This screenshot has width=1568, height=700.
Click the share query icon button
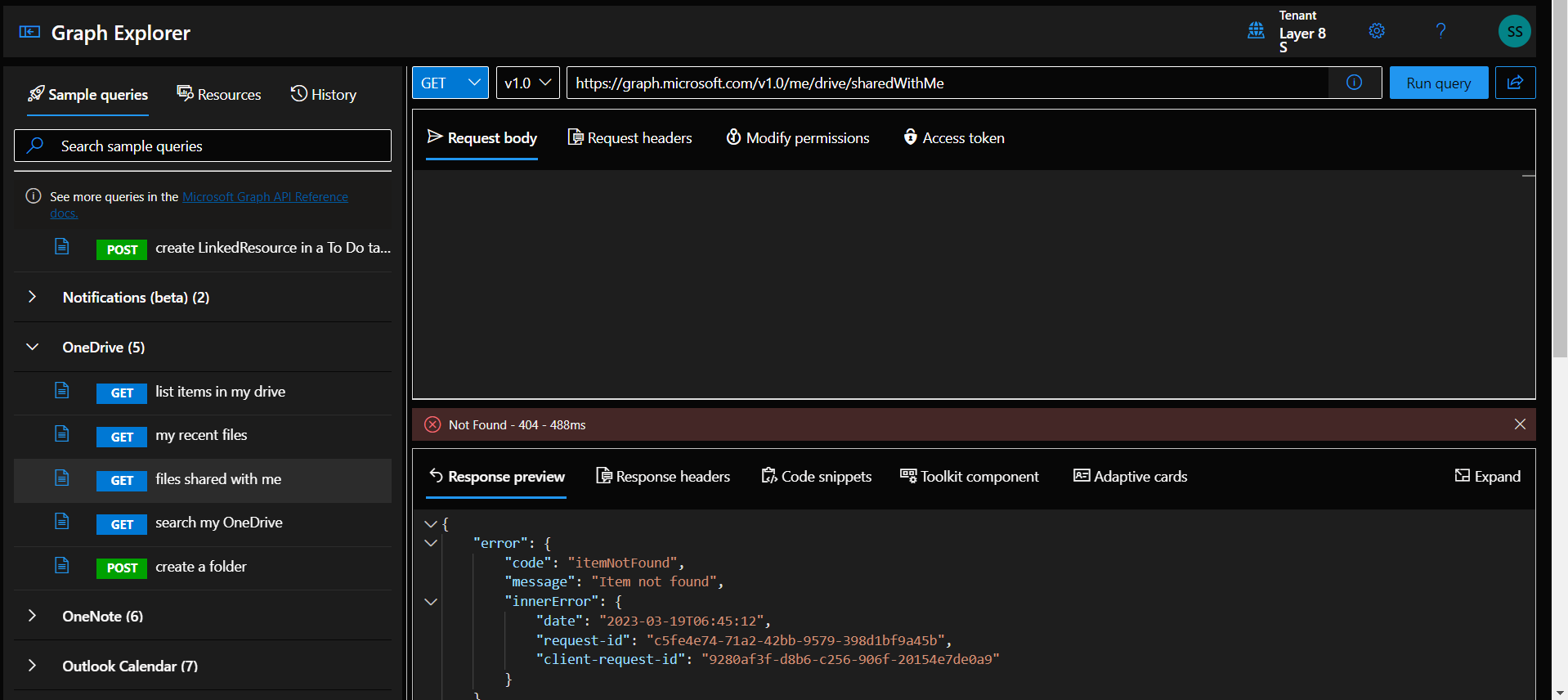click(x=1515, y=83)
